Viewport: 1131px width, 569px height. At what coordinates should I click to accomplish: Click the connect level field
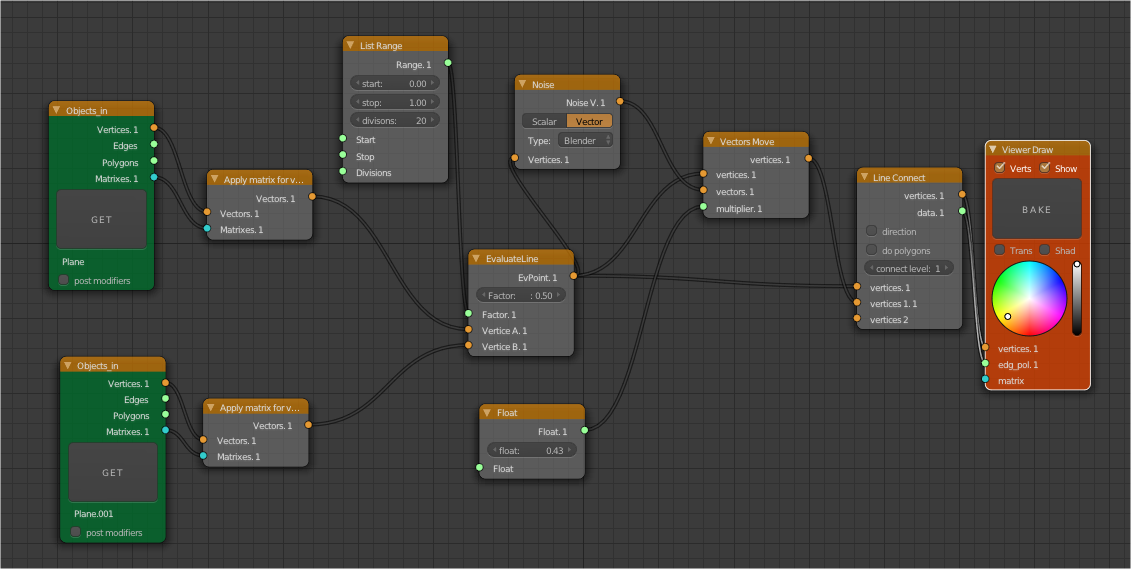pos(909,268)
